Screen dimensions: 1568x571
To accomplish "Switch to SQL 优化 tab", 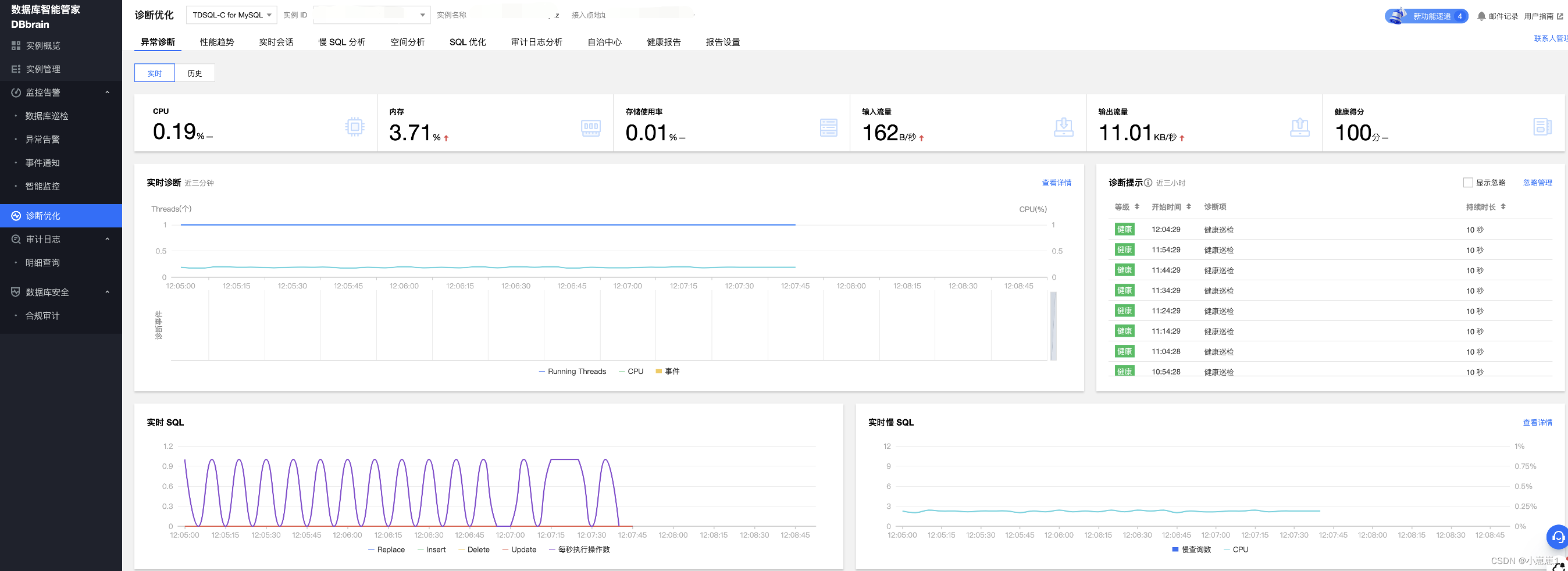I will 468,42.
